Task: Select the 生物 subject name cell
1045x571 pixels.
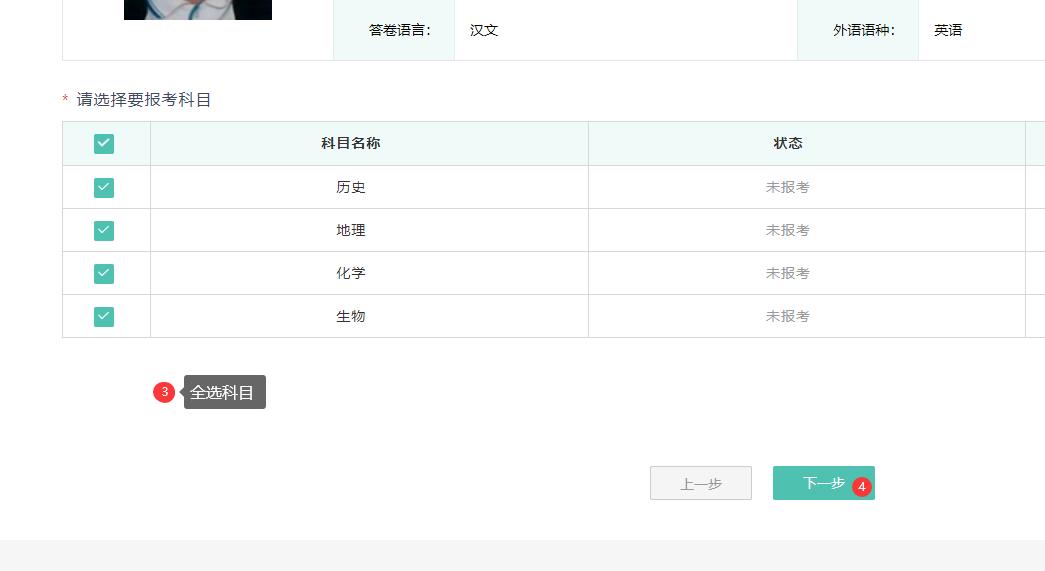Action: pos(350,317)
